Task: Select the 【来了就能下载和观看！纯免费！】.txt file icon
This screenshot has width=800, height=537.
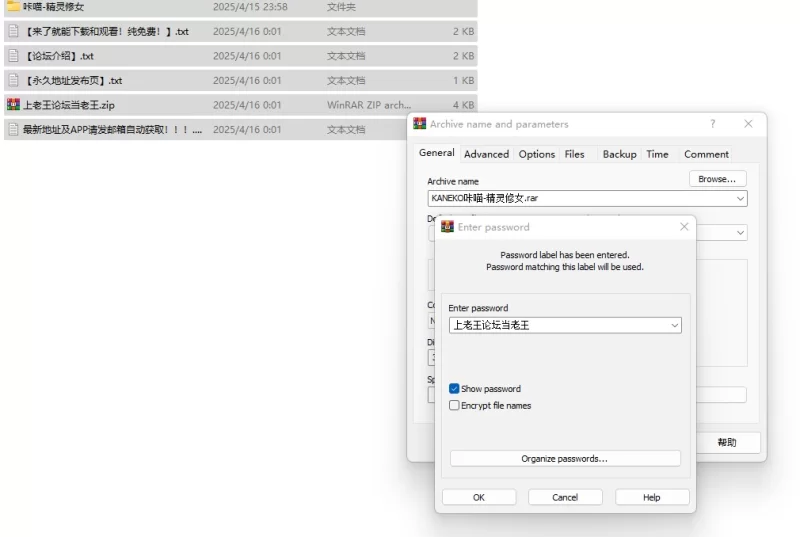Action: pos(13,31)
